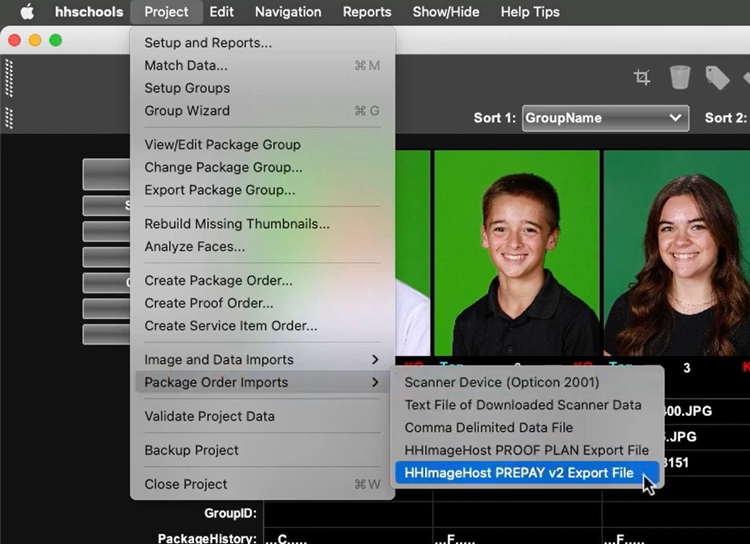The height and width of the screenshot is (544, 750).
Task: Choose Text File of Downloaded Scanner Data
Action: pyautogui.click(x=527, y=405)
